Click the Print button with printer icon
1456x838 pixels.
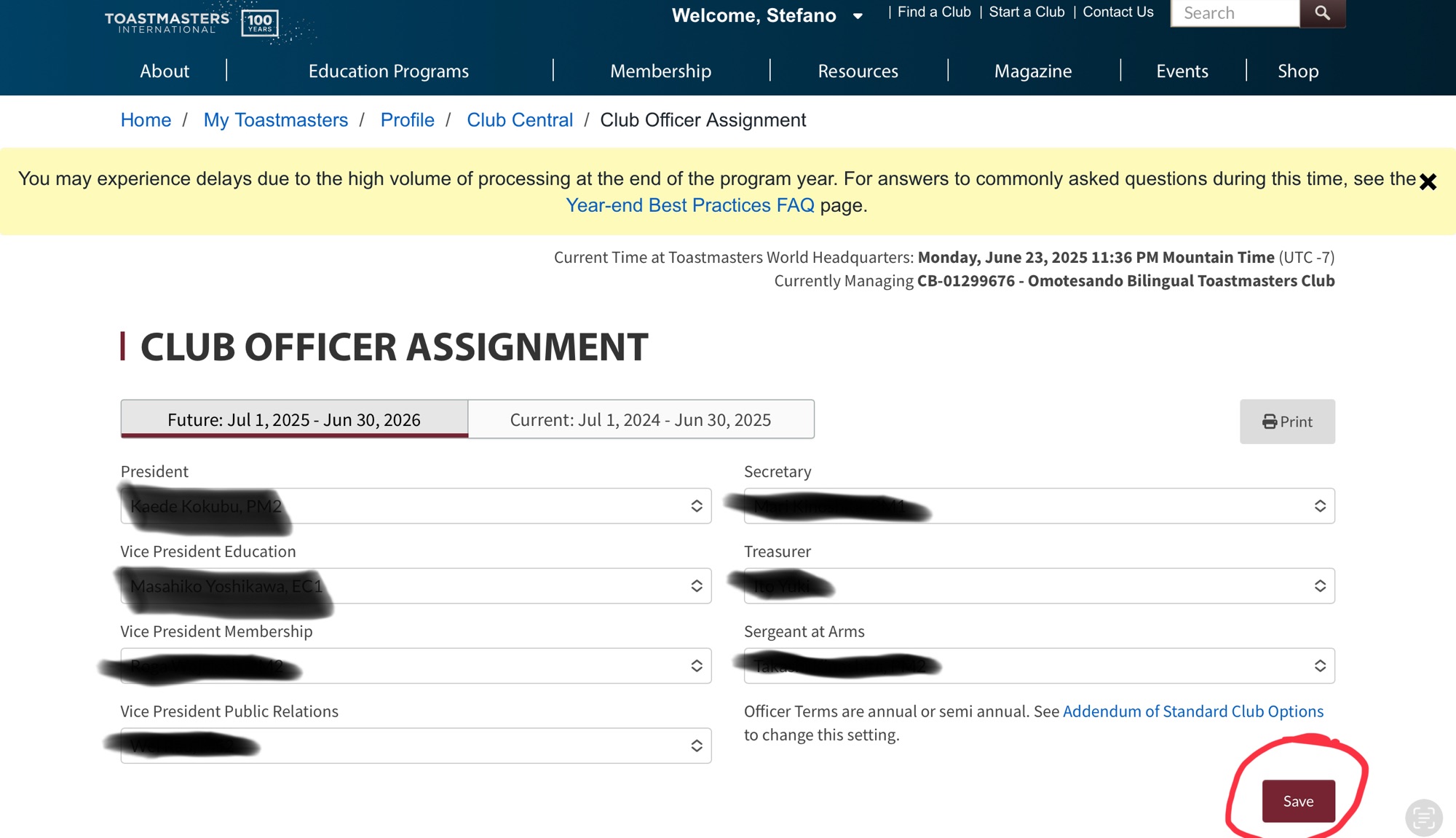pos(1287,422)
